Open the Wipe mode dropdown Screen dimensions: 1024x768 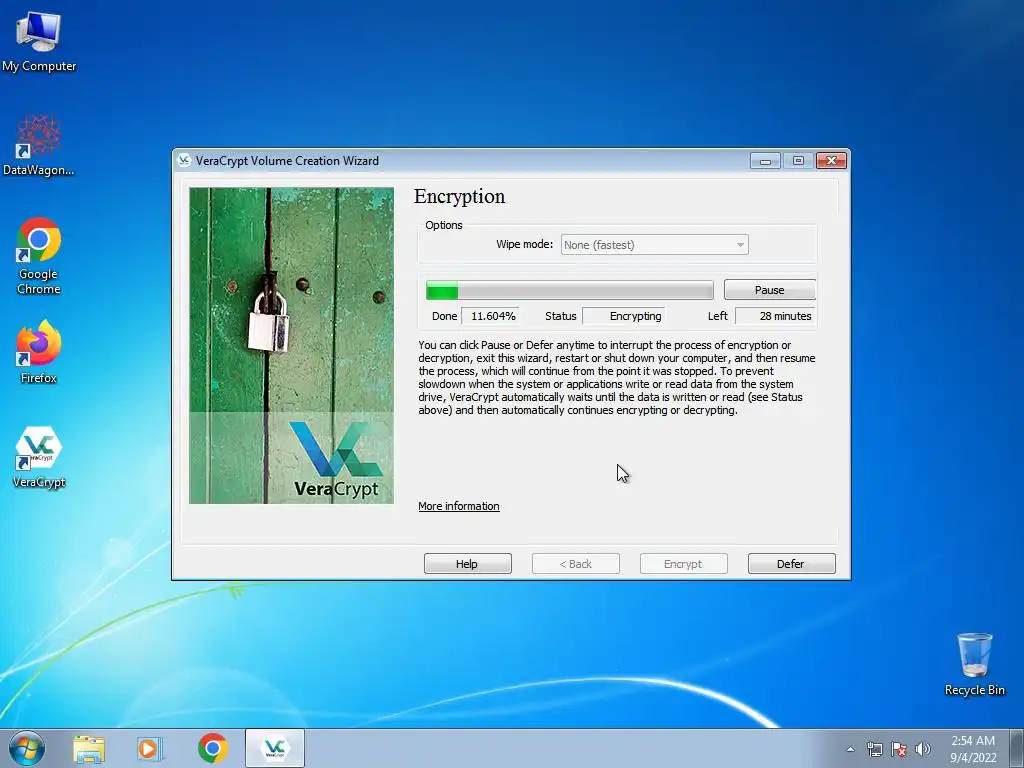click(x=654, y=245)
